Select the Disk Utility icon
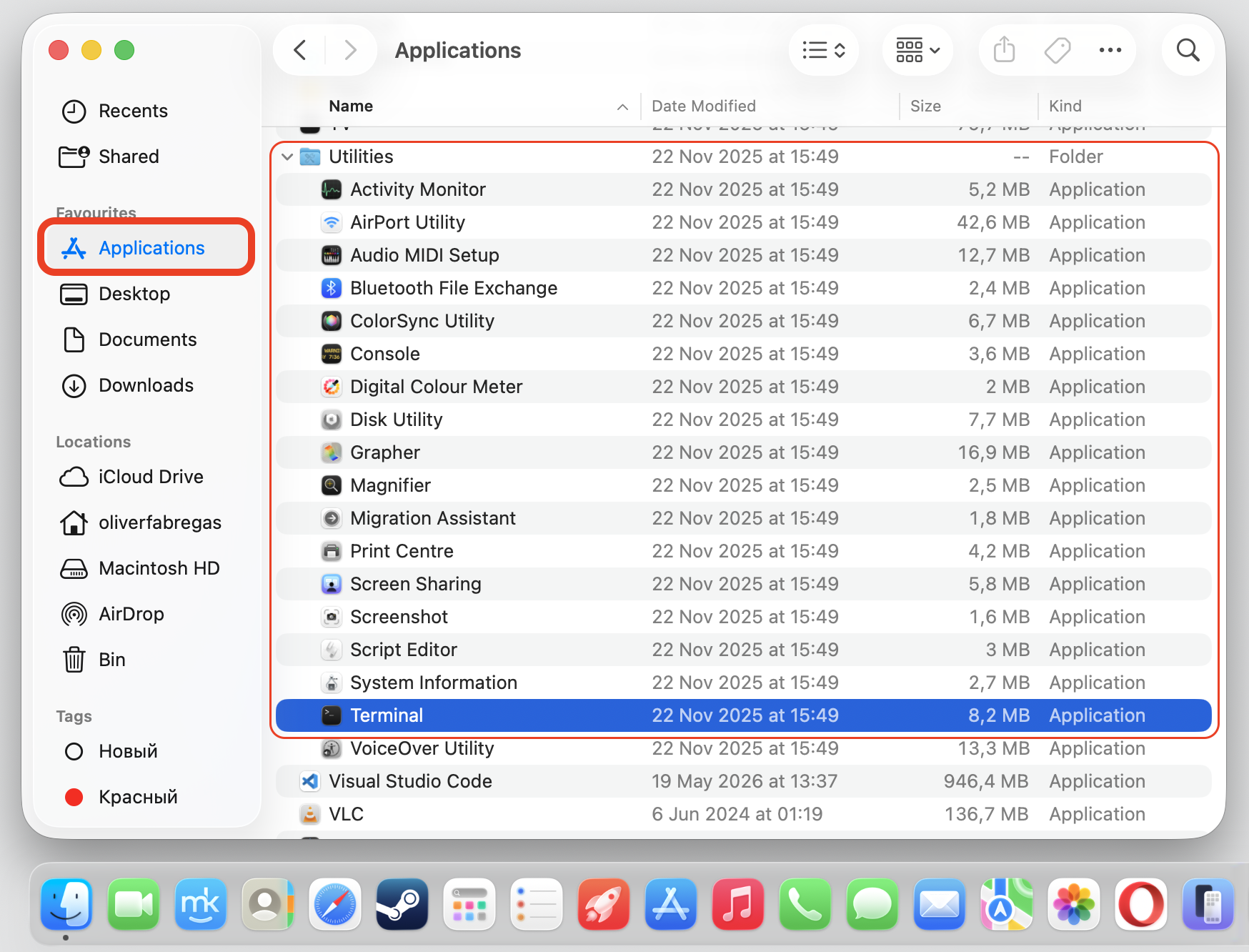Viewport: 1249px width, 952px height. (331, 420)
